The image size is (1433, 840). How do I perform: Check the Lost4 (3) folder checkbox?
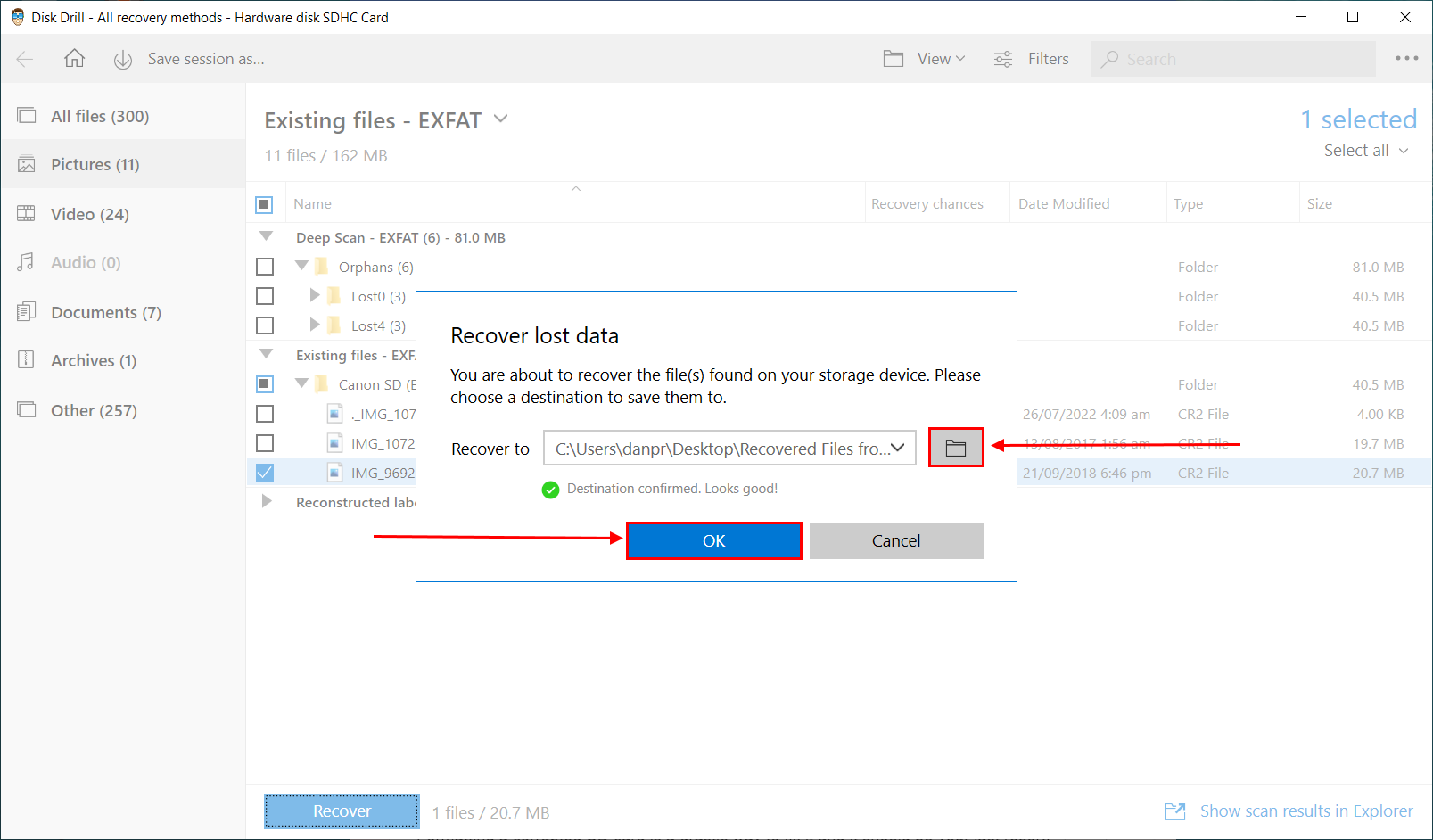(x=265, y=325)
